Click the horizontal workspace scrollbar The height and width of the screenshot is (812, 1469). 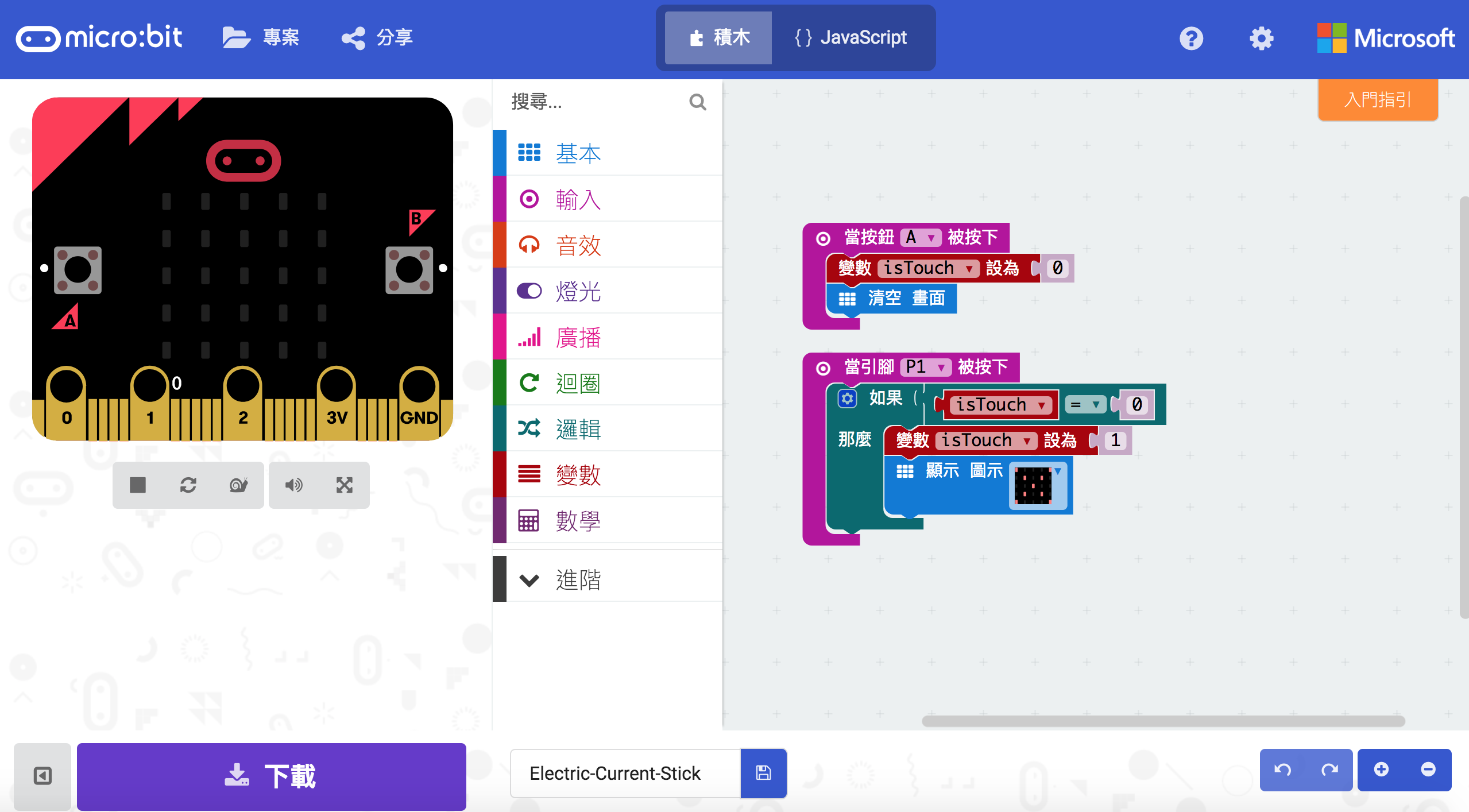click(x=1163, y=721)
